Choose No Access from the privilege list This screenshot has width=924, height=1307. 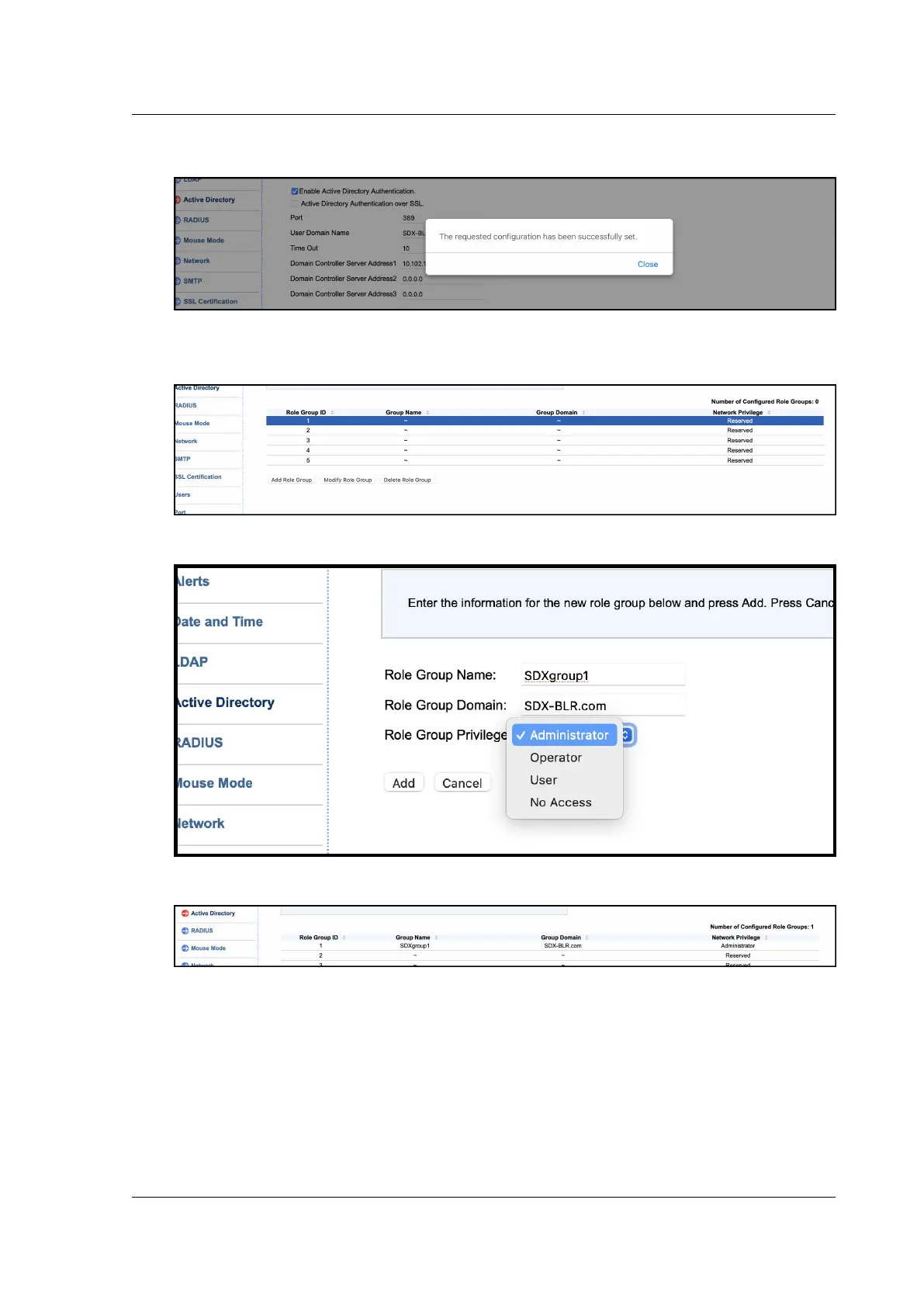560,803
